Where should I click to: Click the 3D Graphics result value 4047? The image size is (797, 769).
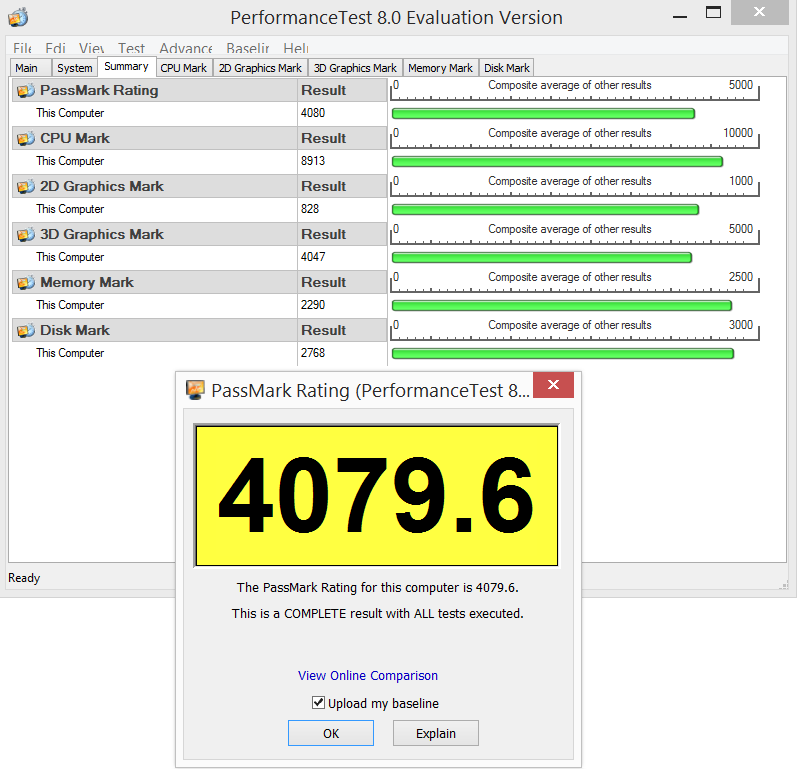(313, 257)
